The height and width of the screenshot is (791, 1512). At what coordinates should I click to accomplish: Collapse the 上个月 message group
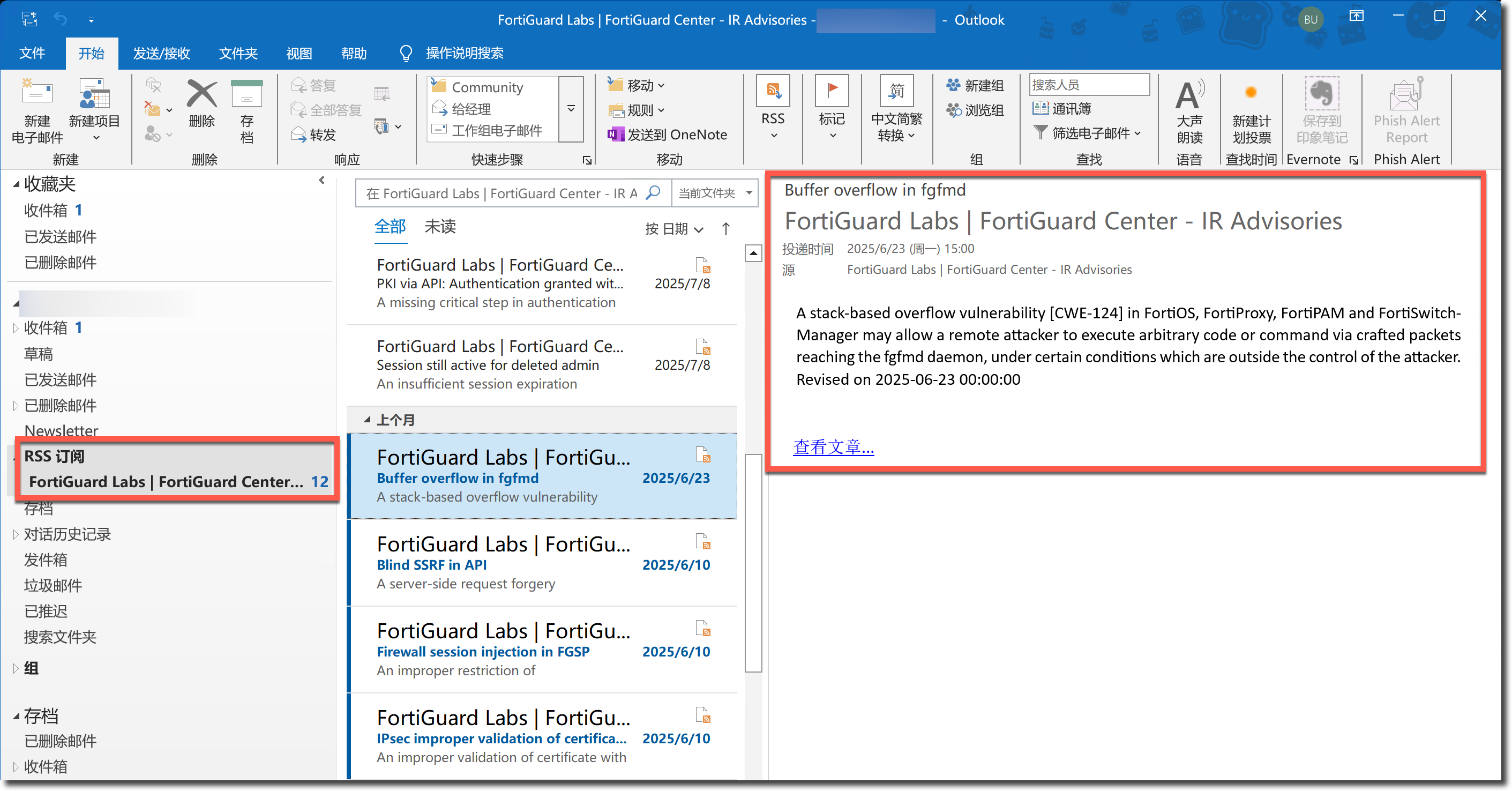pyautogui.click(x=367, y=419)
